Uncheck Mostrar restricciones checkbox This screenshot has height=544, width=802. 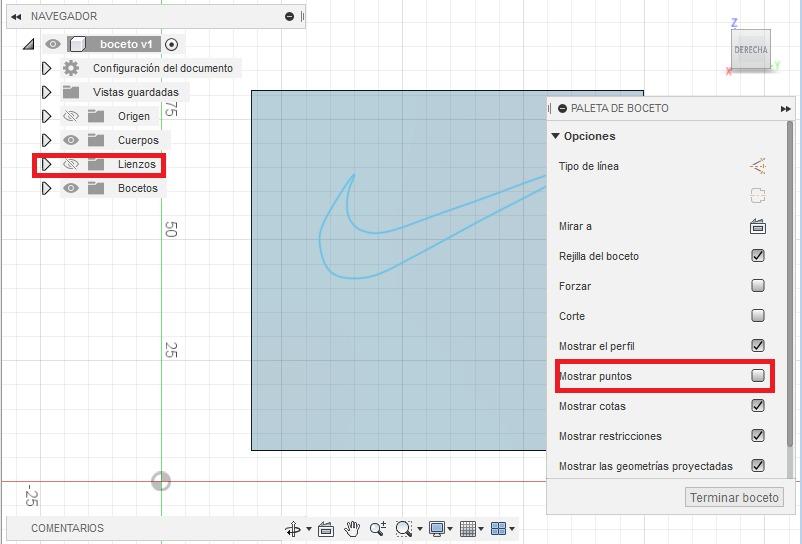pyautogui.click(x=758, y=436)
